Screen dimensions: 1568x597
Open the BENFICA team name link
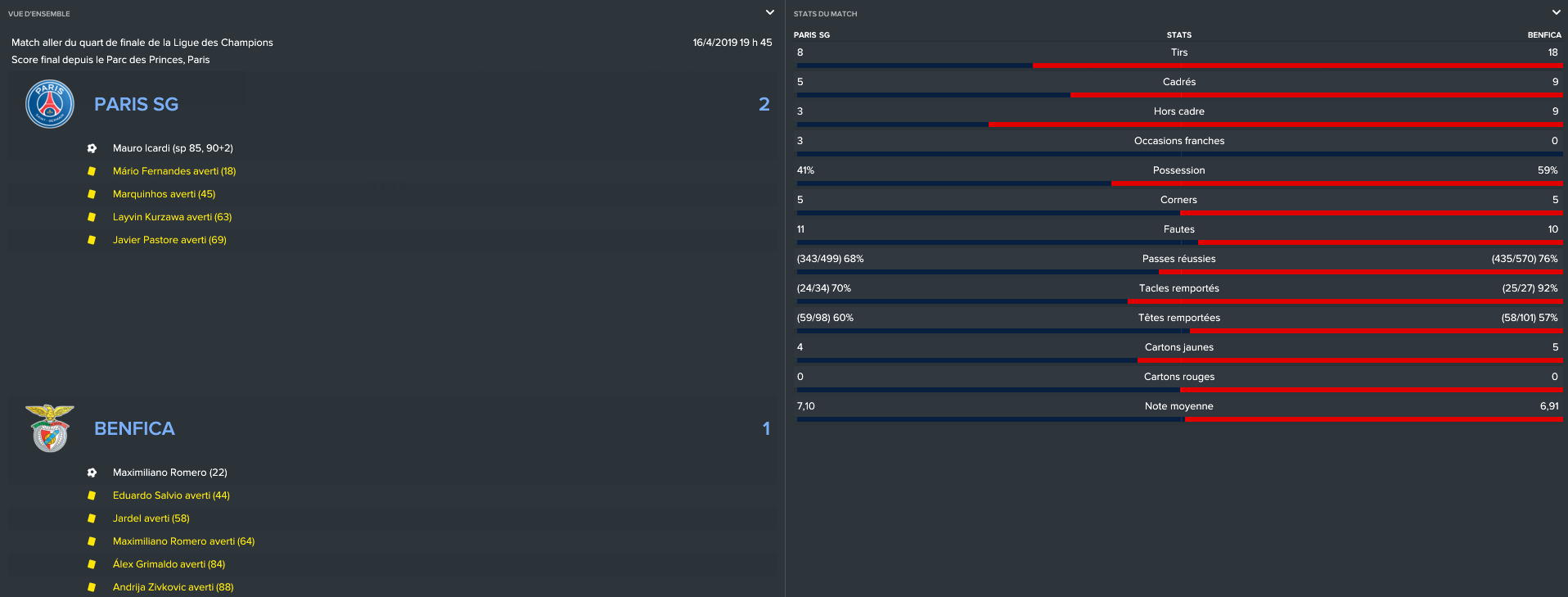[134, 428]
